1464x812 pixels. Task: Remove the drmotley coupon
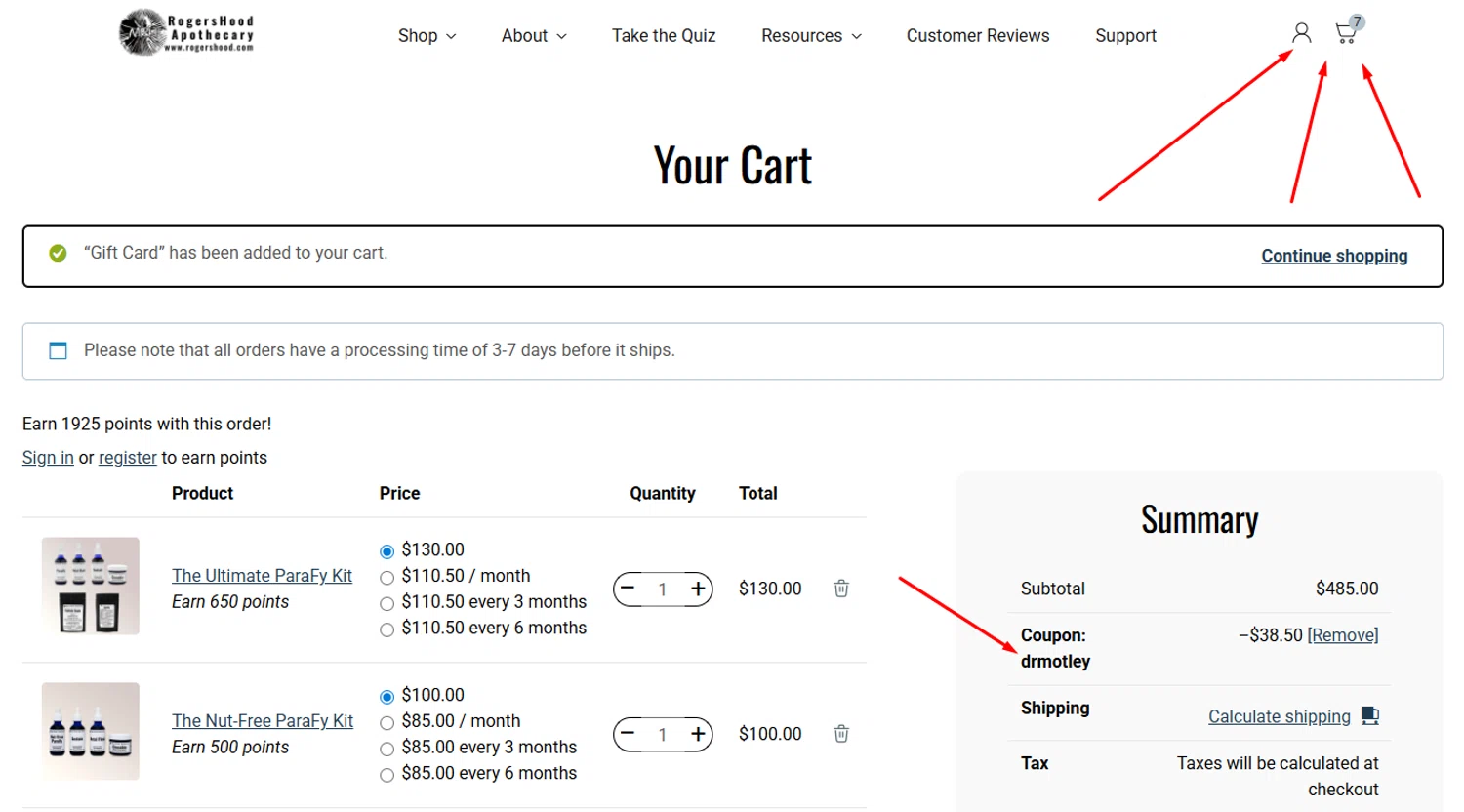point(1343,635)
